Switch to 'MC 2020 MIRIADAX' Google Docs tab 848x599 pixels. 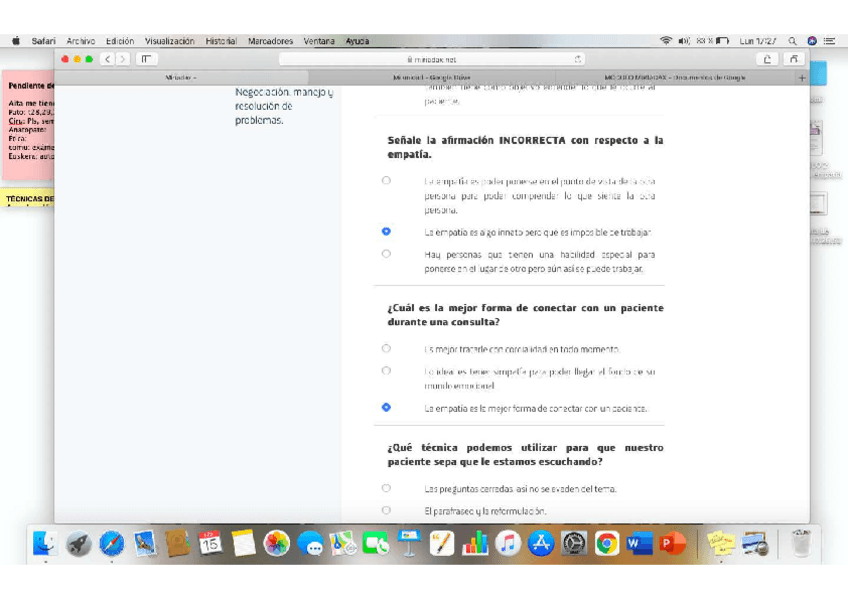coord(675,78)
